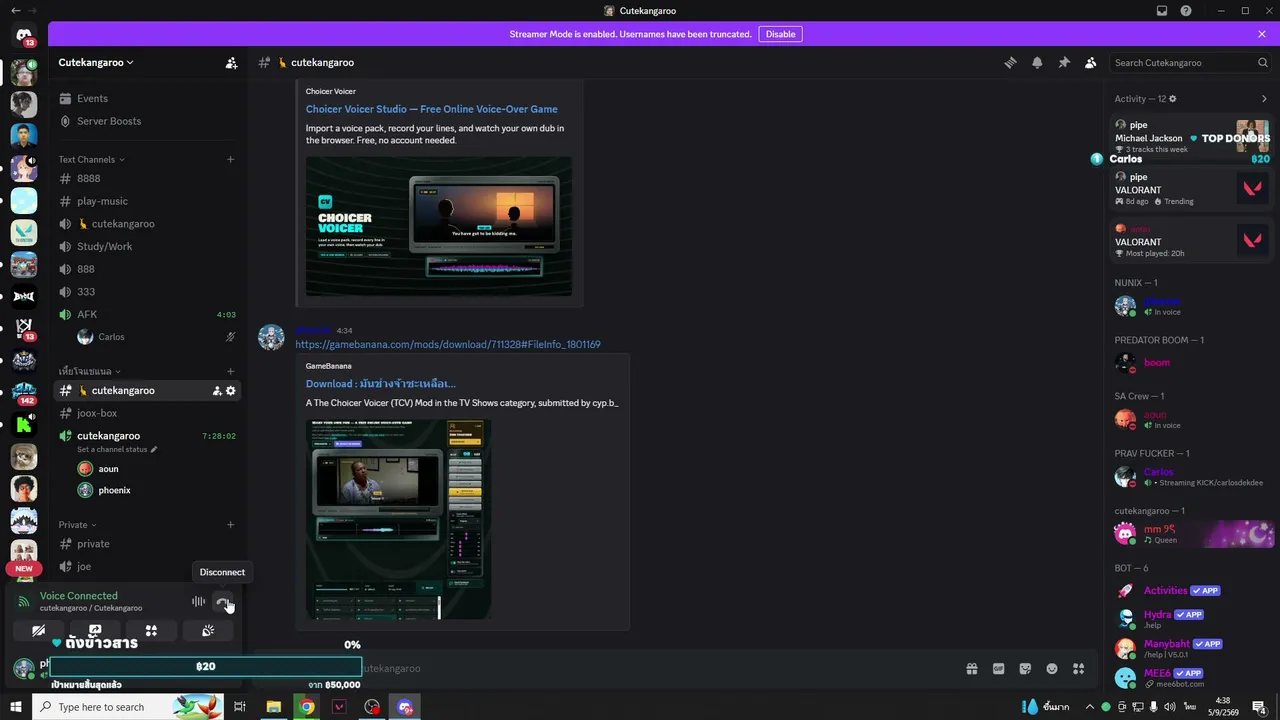View GameBanana mod embed screenshot
Screen dimensions: 1280x720
[x=398, y=519]
